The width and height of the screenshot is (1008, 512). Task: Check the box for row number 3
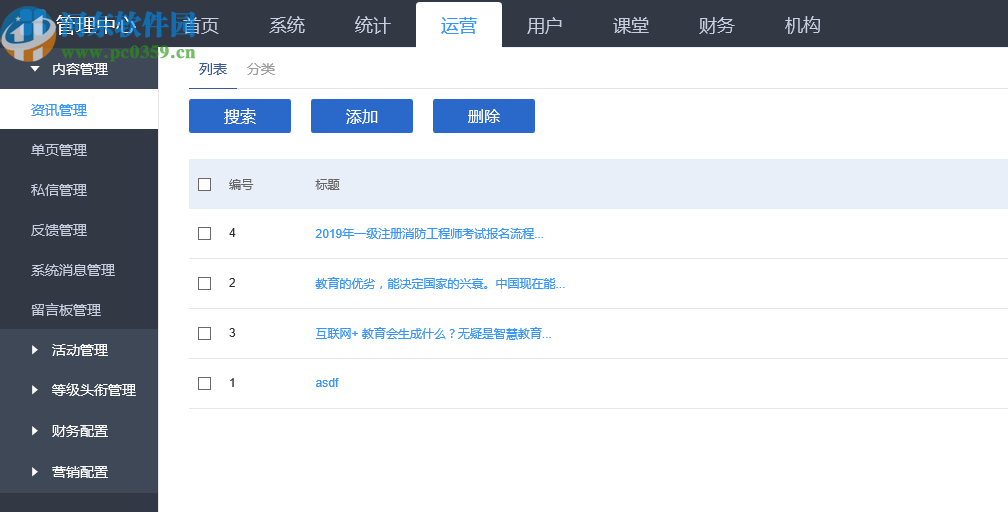pyautogui.click(x=204, y=333)
